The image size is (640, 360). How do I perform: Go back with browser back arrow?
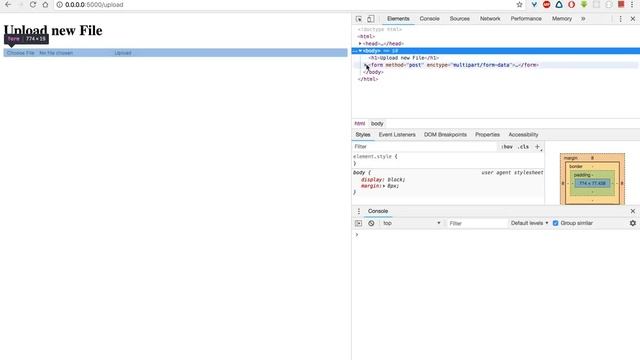click(x=8, y=4)
